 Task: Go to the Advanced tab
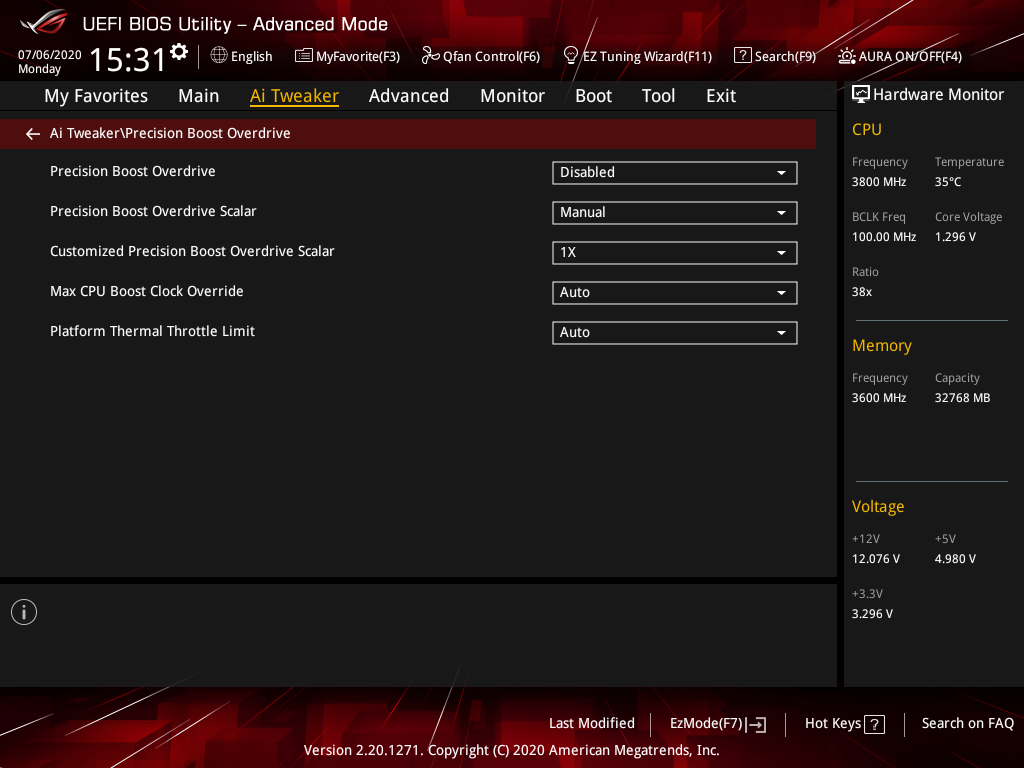tap(409, 96)
